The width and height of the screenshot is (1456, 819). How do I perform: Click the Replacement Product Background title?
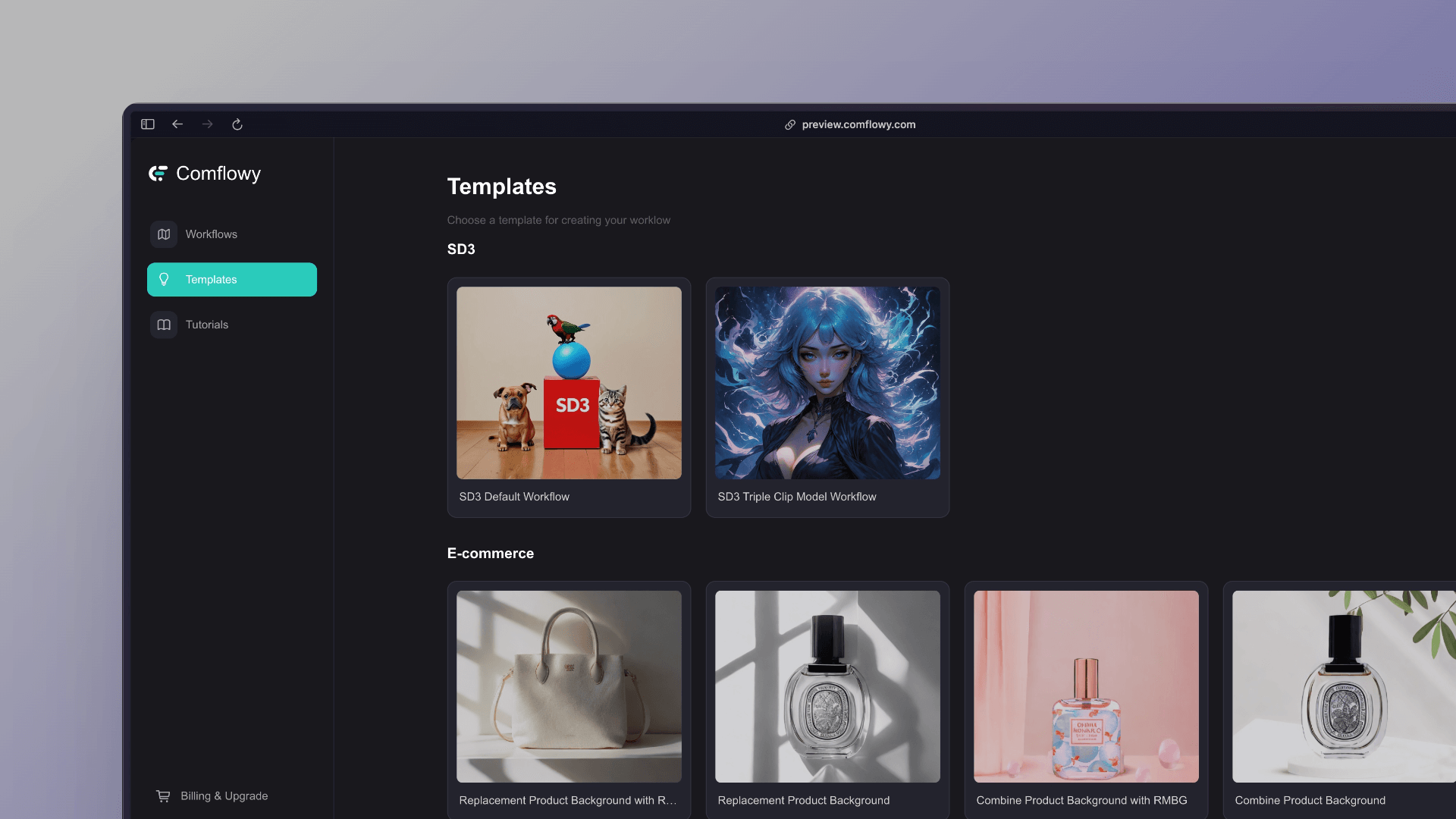[804, 800]
